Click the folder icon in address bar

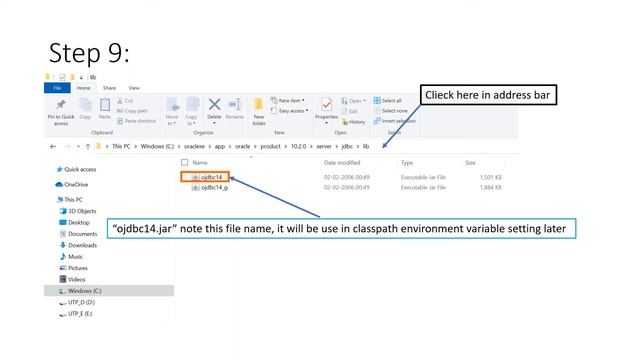[98, 146]
